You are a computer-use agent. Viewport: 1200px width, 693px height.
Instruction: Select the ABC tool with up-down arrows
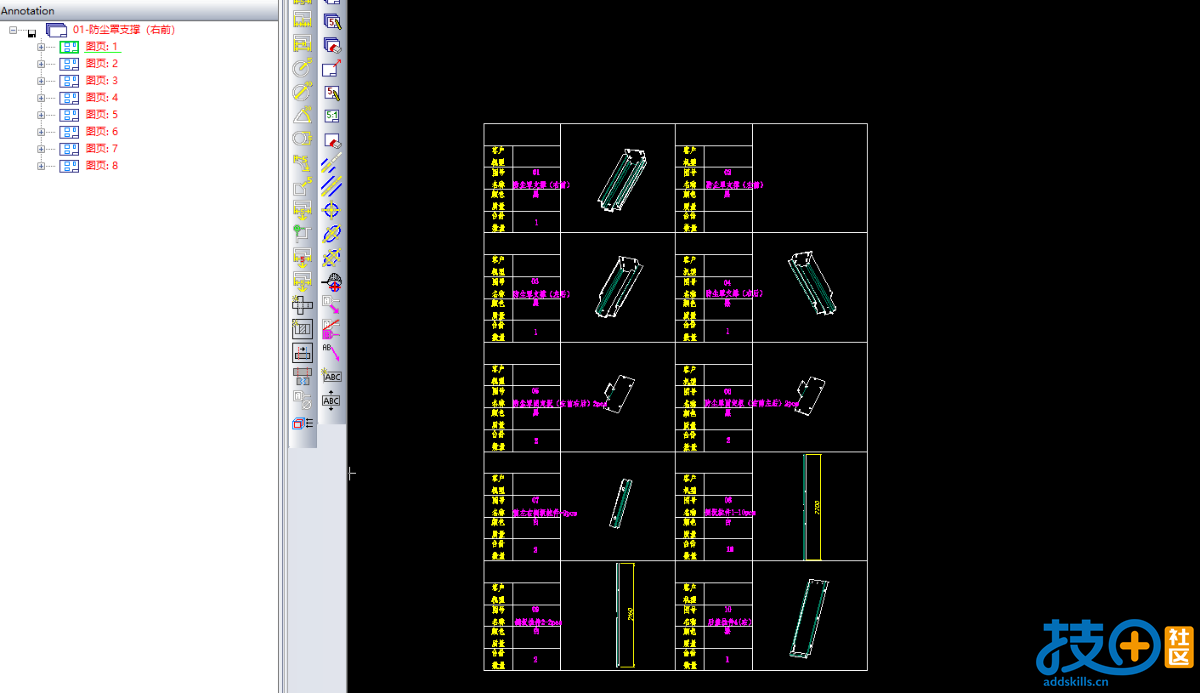click(x=333, y=400)
